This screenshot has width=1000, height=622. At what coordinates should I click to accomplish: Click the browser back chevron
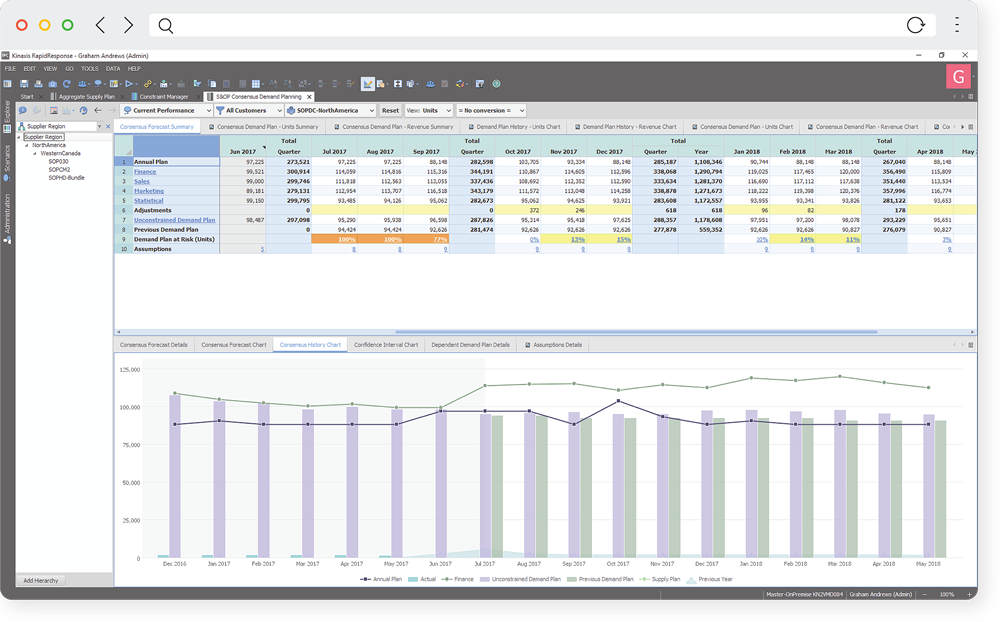pyautogui.click(x=100, y=25)
